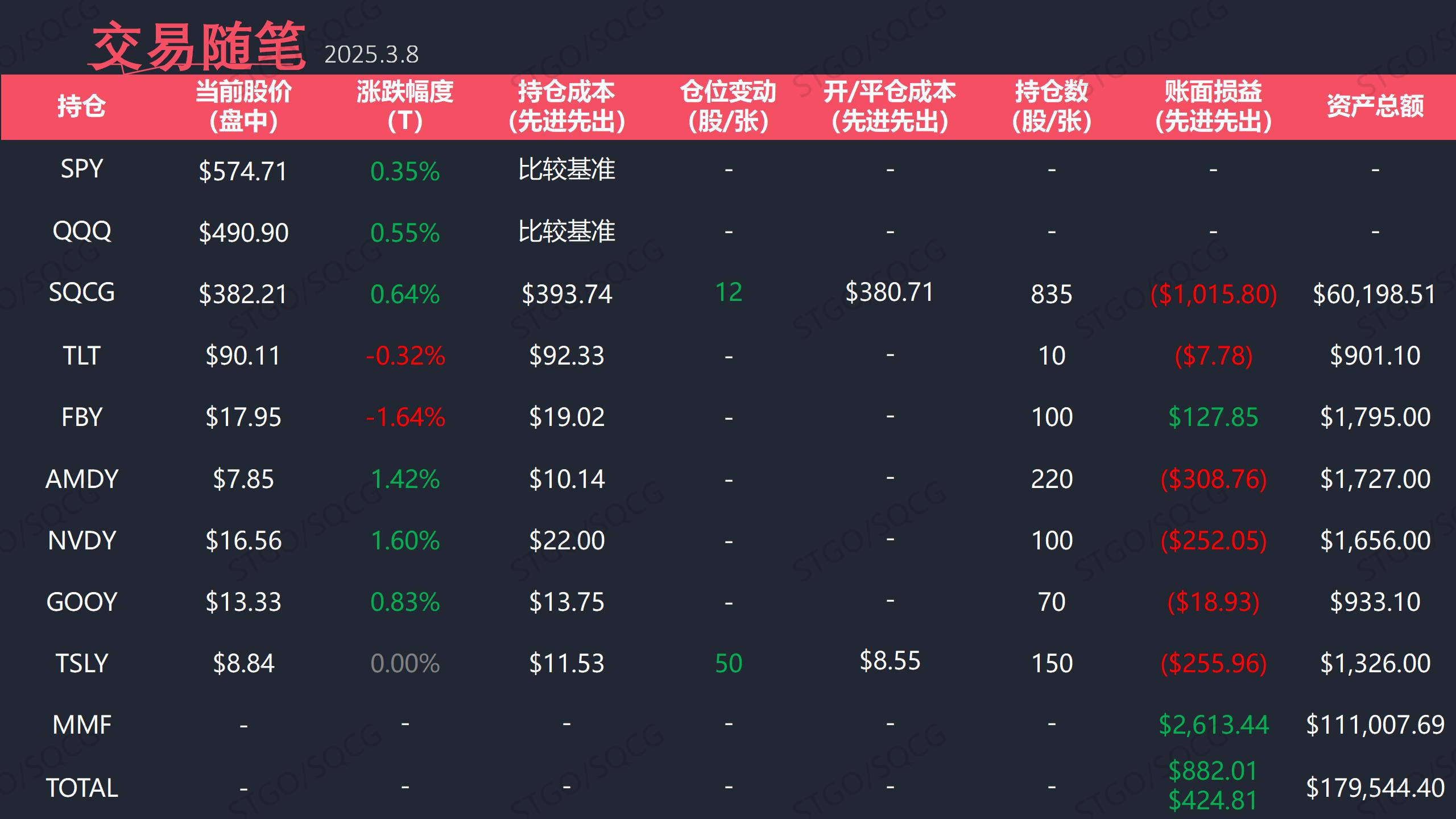This screenshot has width=1456, height=819.
Task: Click the 交易随笔 title
Action: click(x=198, y=47)
